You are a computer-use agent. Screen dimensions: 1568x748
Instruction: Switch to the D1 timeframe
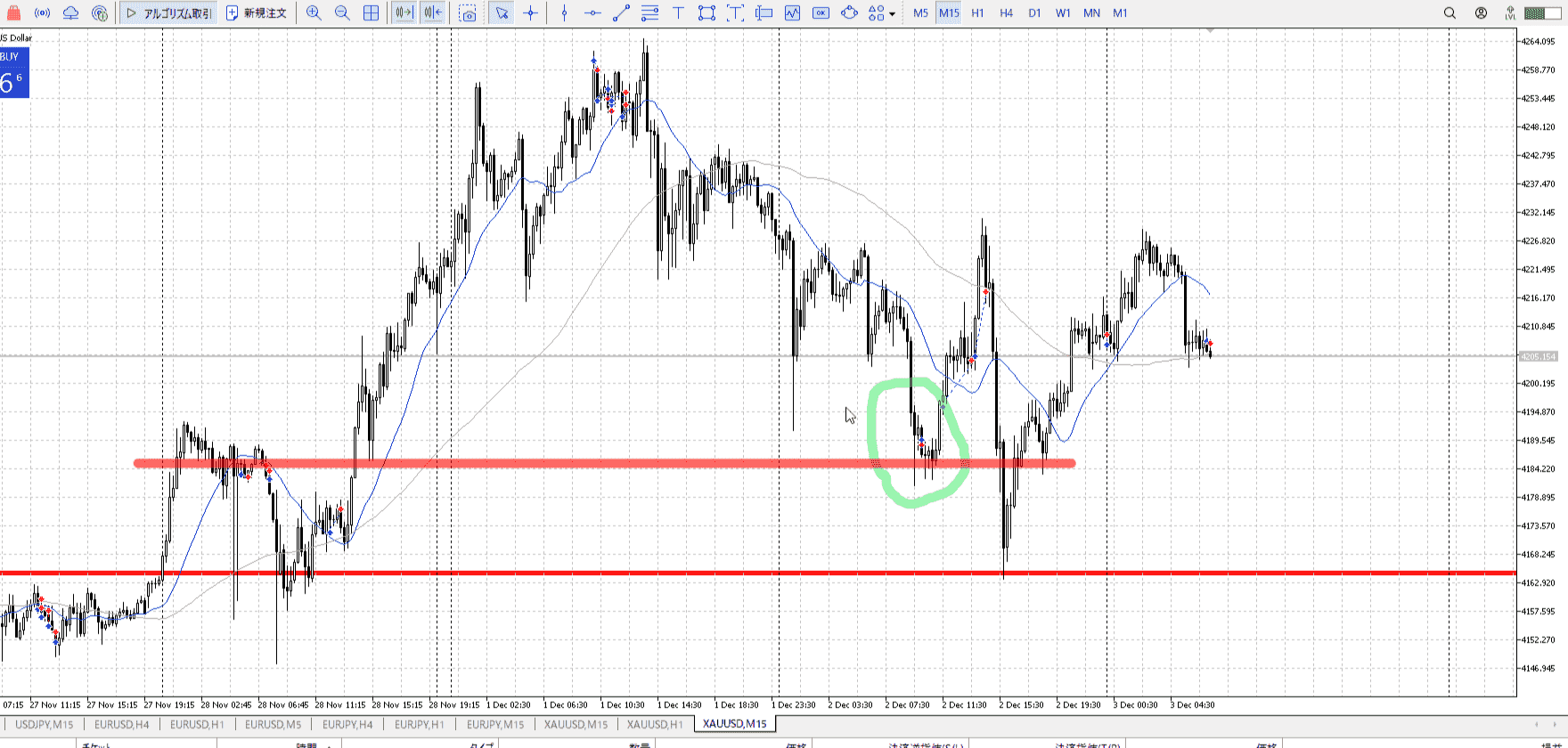1034,13
